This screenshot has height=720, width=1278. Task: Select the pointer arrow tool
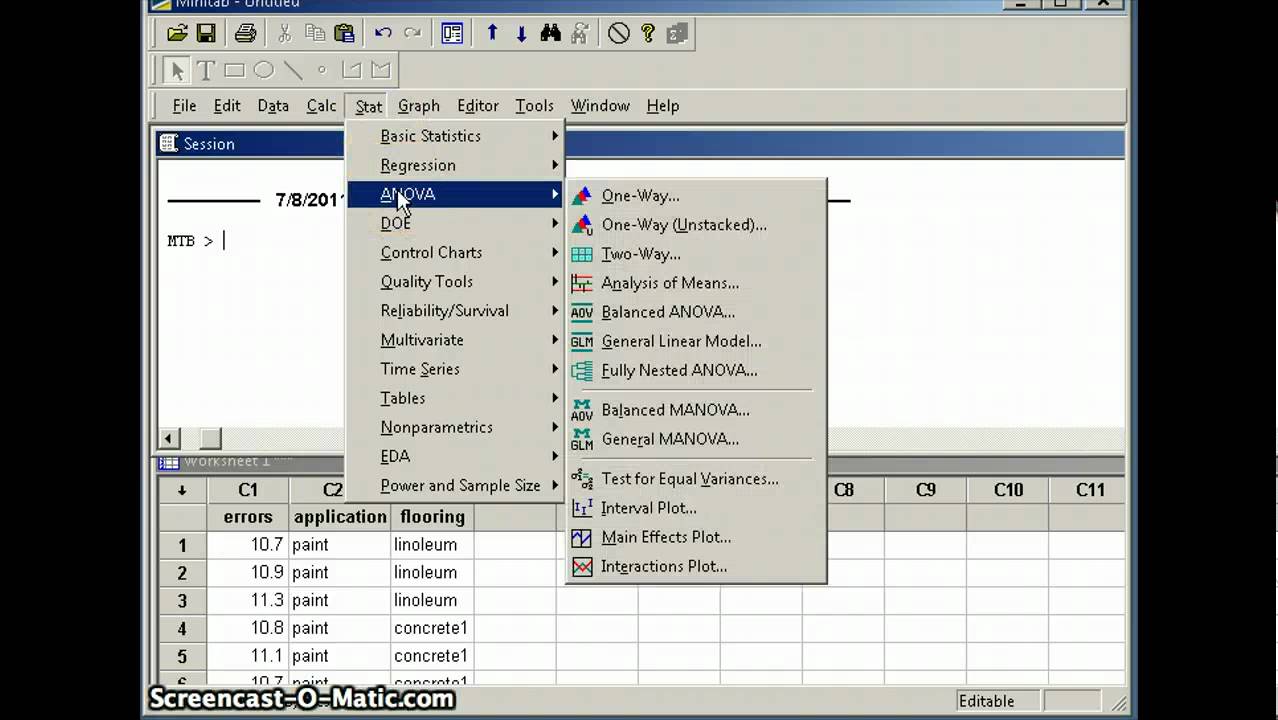click(177, 70)
